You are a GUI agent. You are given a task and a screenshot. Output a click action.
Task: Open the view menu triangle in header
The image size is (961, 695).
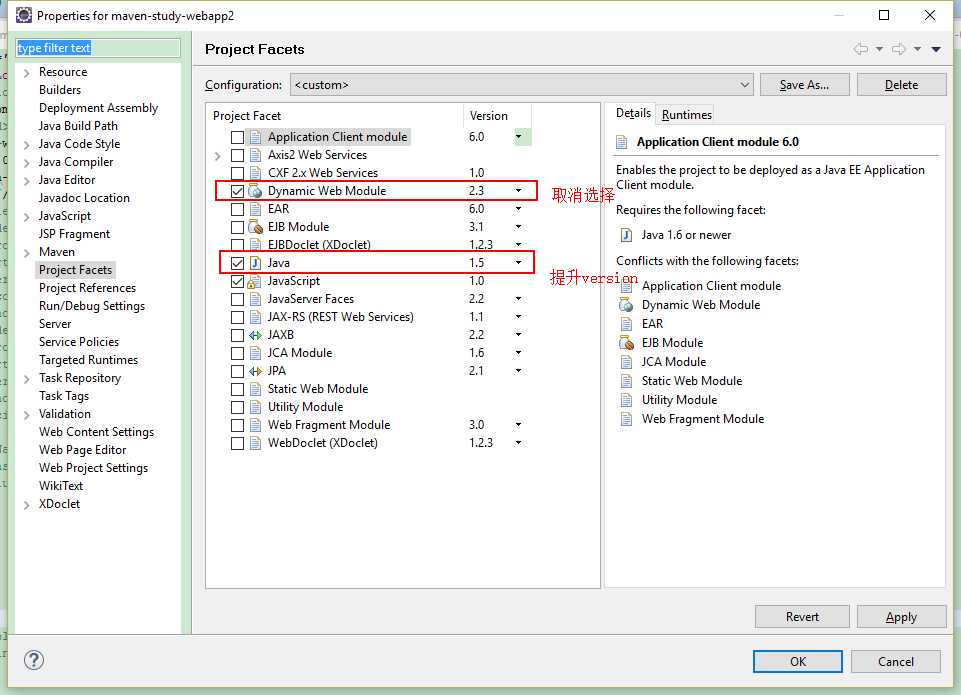coord(936,49)
